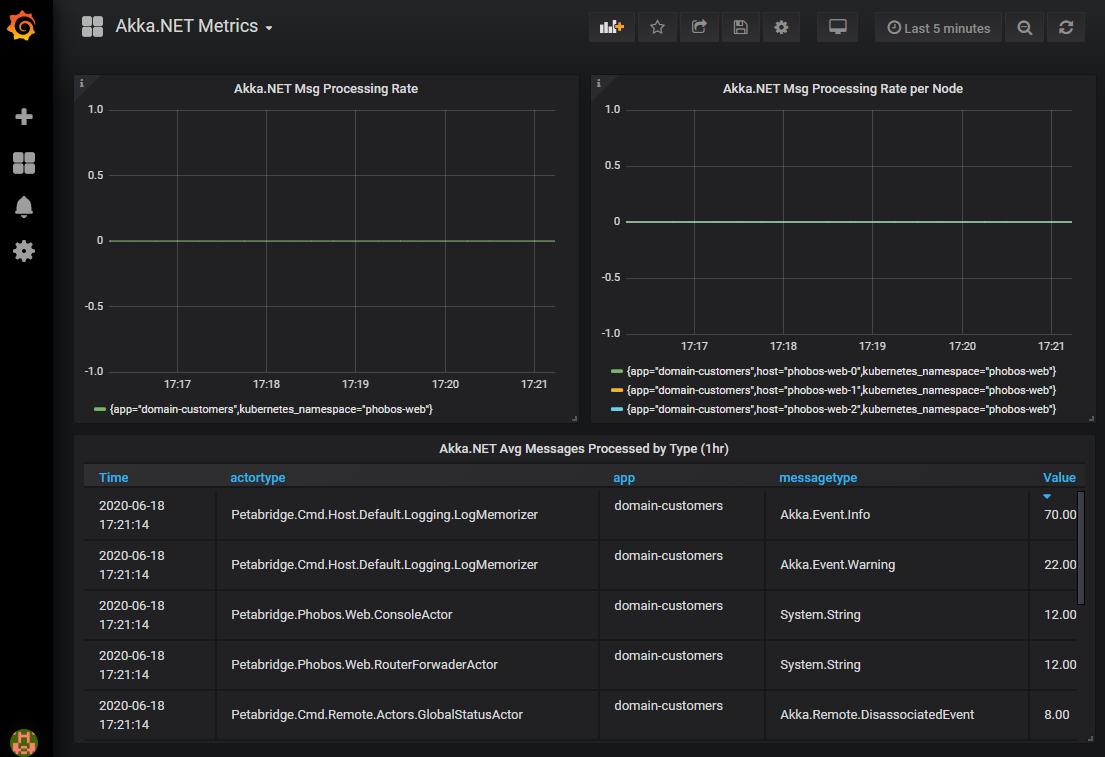The height and width of the screenshot is (757, 1105).
Task: Click resize handle of Msg Processing Rate panel
Action: click(x=574, y=419)
